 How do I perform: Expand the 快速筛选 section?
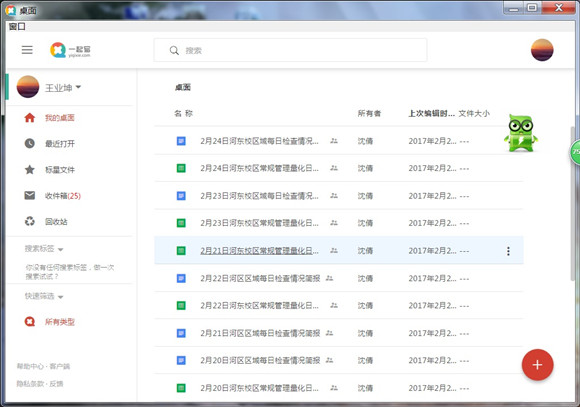pyautogui.click(x=44, y=296)
